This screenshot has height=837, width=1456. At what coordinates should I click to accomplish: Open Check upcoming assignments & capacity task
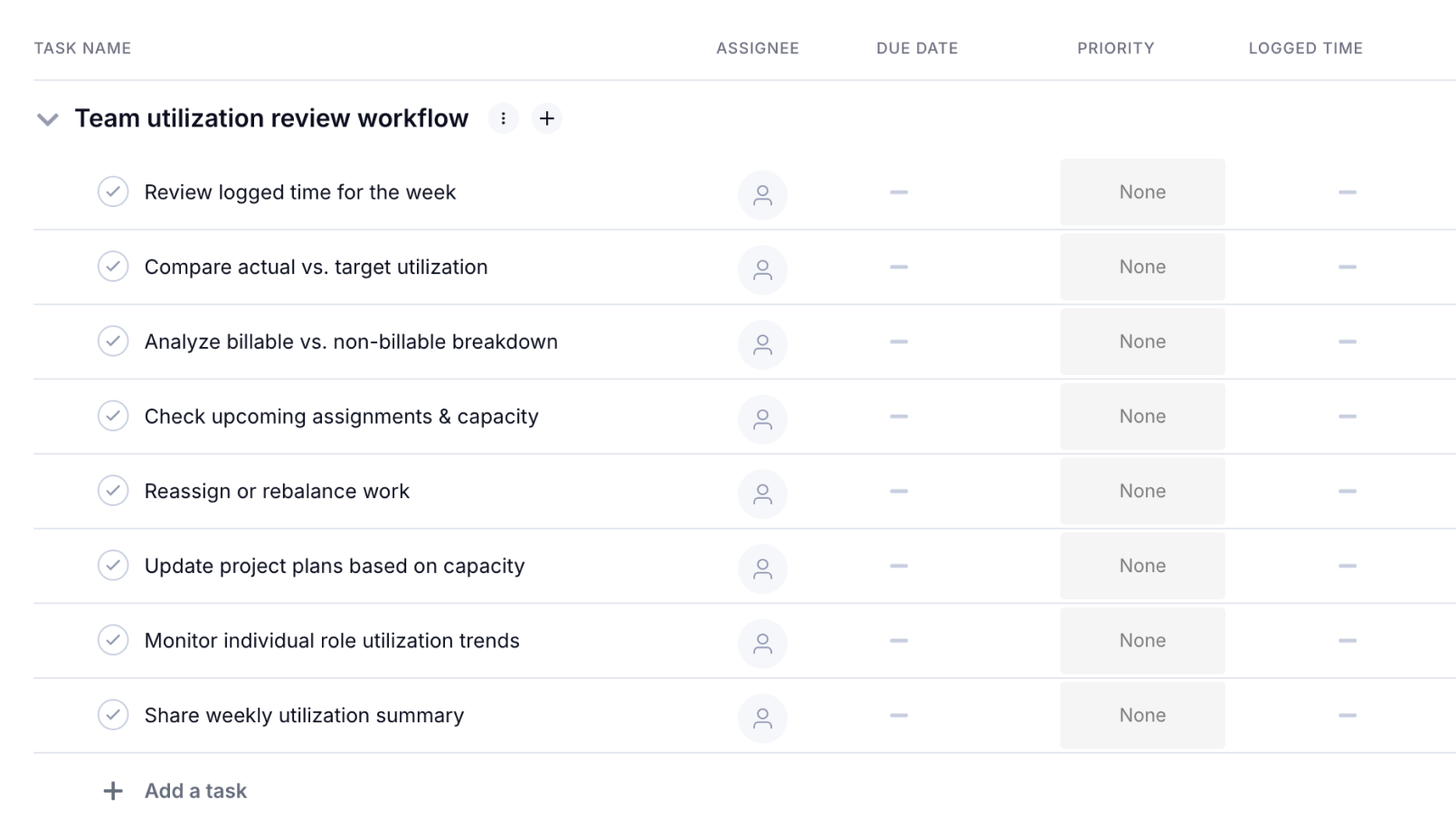click(341, 417)
